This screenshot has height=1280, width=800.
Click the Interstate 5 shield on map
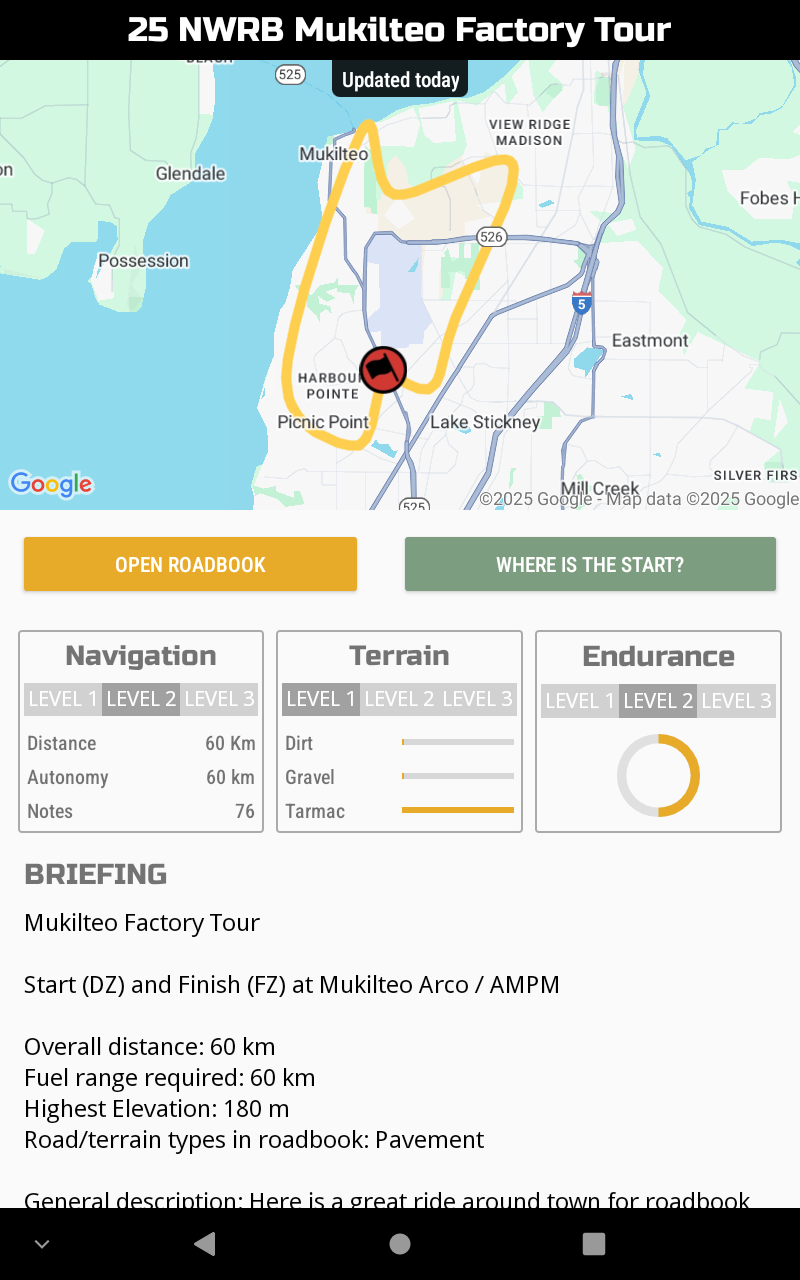click(582, 302)
